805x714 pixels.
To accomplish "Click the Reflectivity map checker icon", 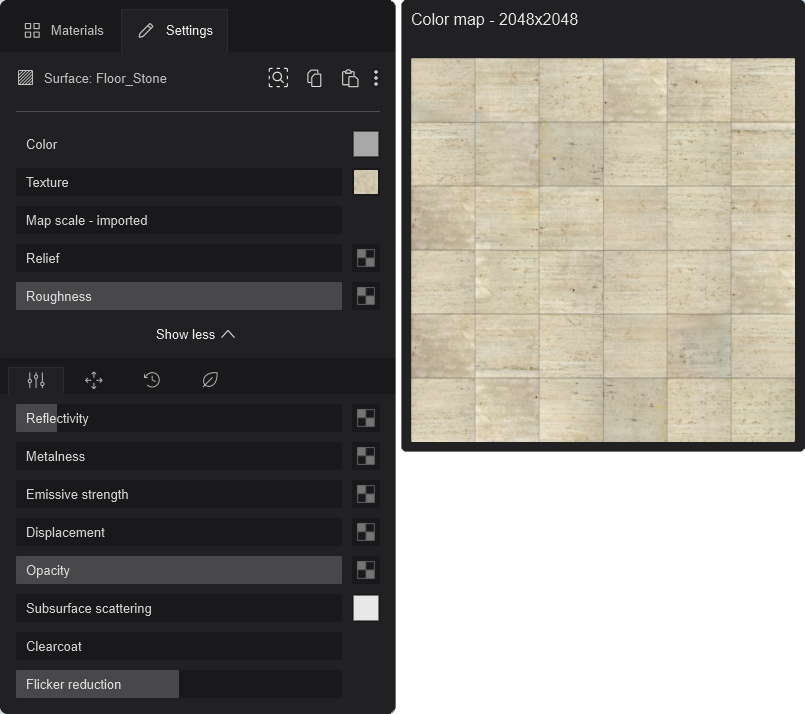I will coord(366,418).
